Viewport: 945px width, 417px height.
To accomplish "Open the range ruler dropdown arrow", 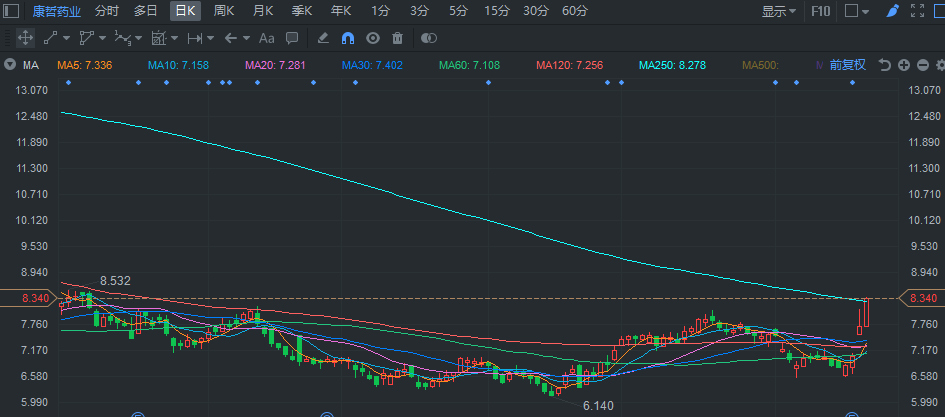I will (x=210, y=38).
